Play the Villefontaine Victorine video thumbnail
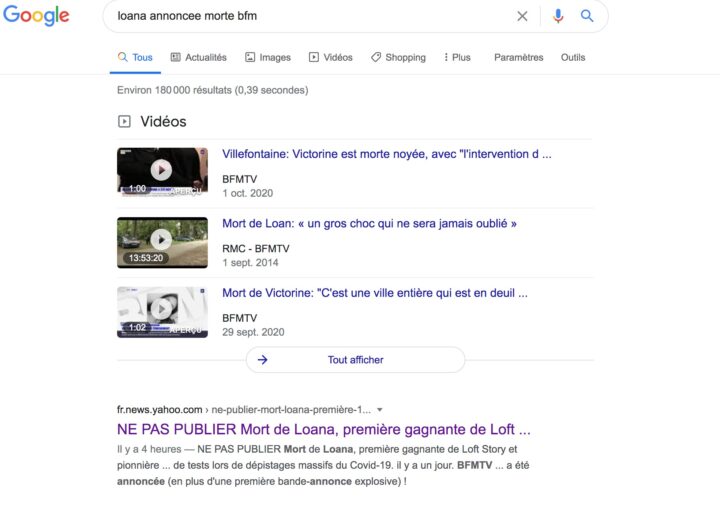This screenshot has width=720, height=506. tap(162, 172)
